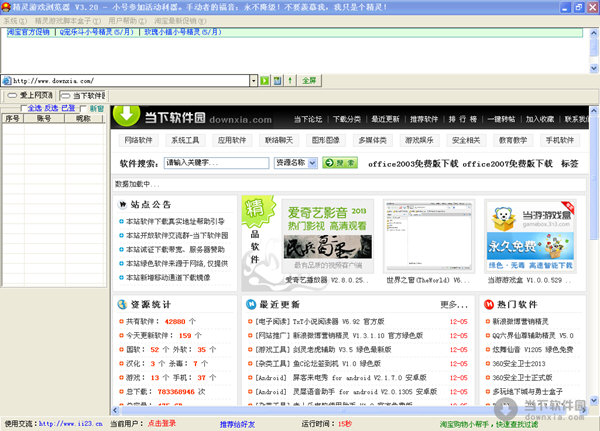600x431 pixels.
Task: Click the top panel scroll-down arrow
Action: [x=594, y=68]
